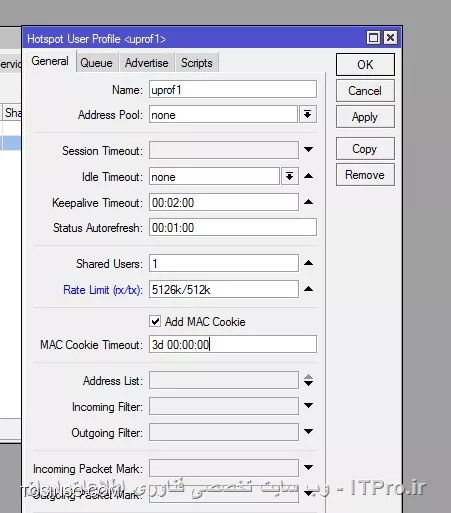Image resolution: width=451 pixels, height=513 pixels.
Task: Switch to the Queue tab
Action: click(x=97, y=63)
